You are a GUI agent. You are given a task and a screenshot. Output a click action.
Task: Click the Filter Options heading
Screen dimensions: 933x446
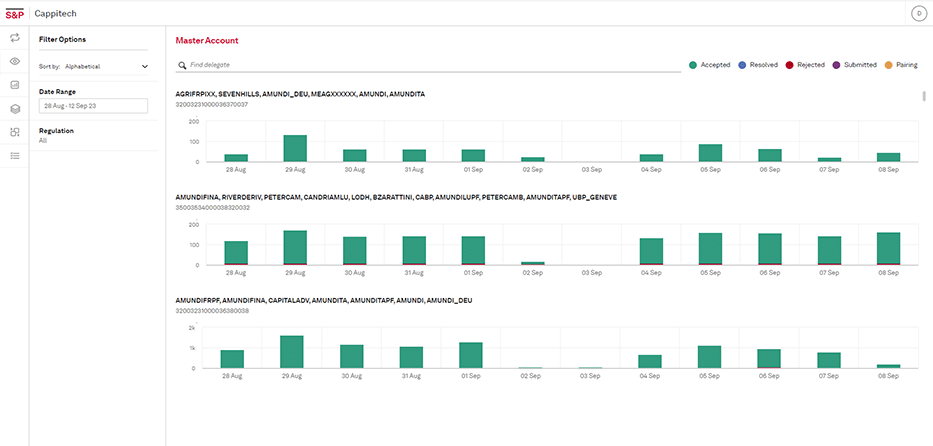click(x=62, y=40)
